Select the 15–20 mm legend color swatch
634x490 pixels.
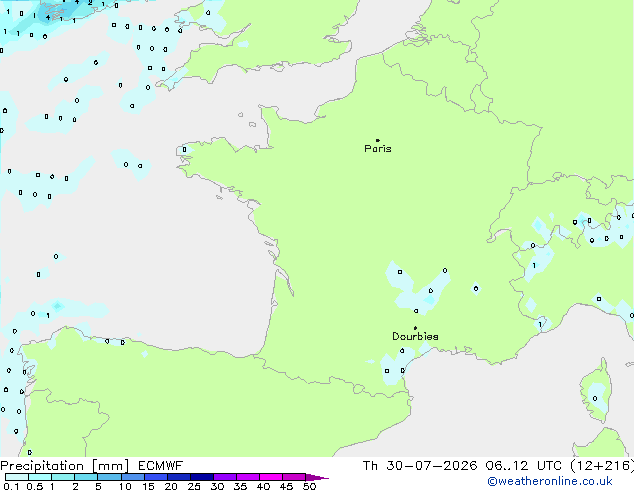(x=156, y=477)
